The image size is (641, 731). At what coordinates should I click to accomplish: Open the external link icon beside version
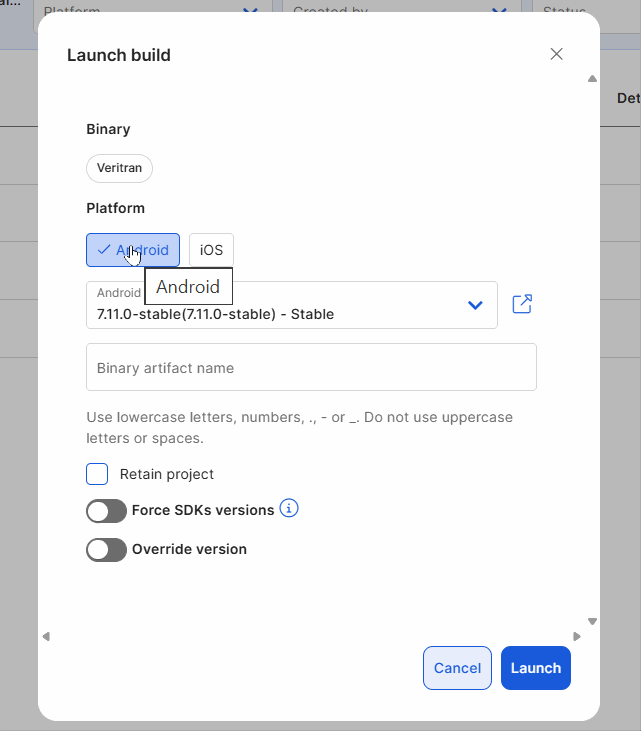[x=522, y=304]
